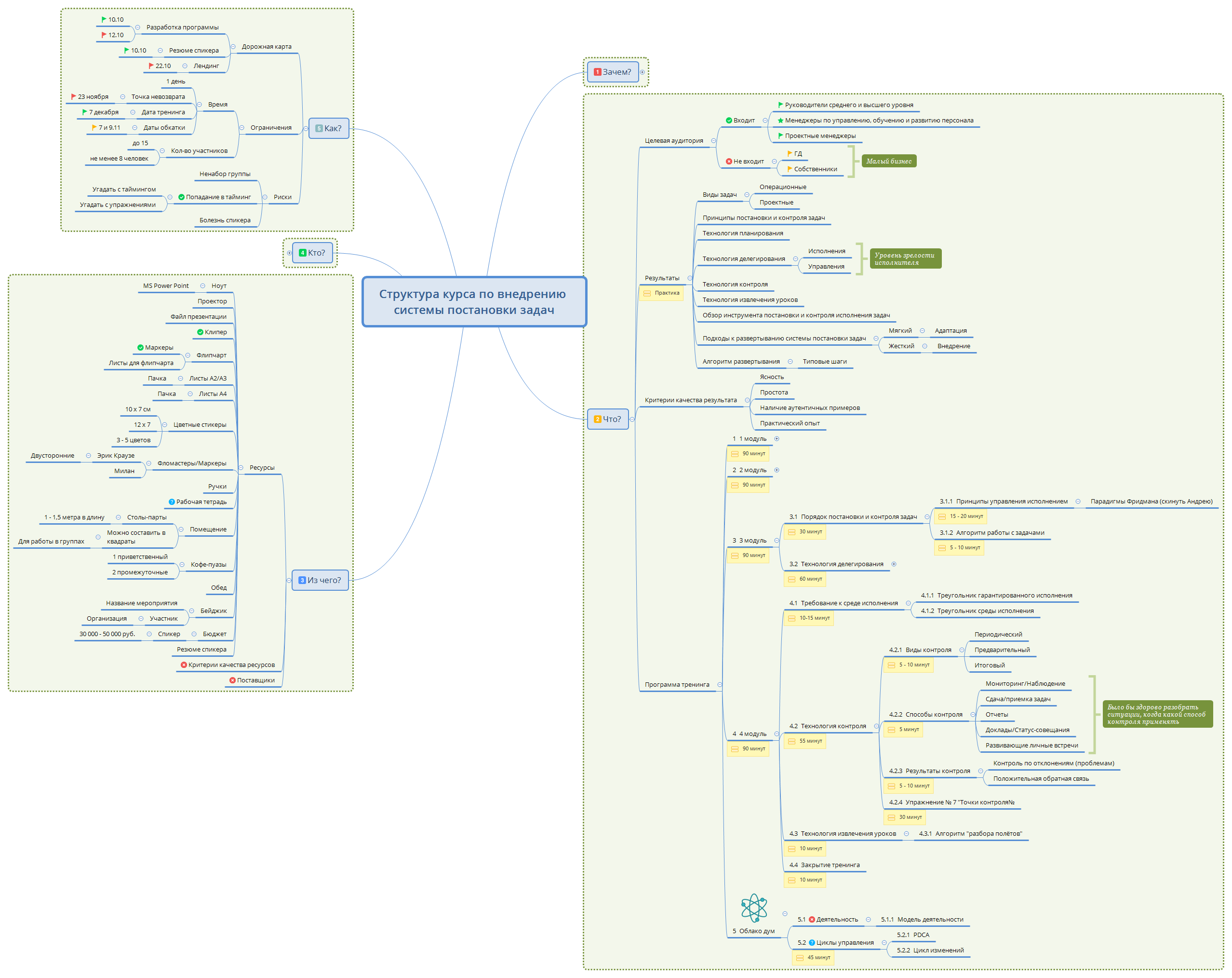Click green check marker beside Клипер

click(200, 332)
